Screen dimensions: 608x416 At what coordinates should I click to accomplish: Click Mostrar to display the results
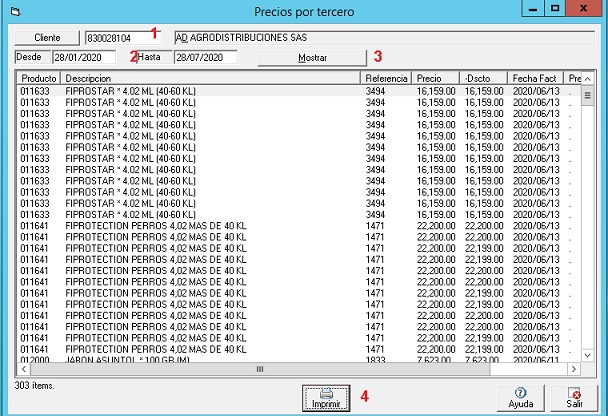[x=312, y=58]
